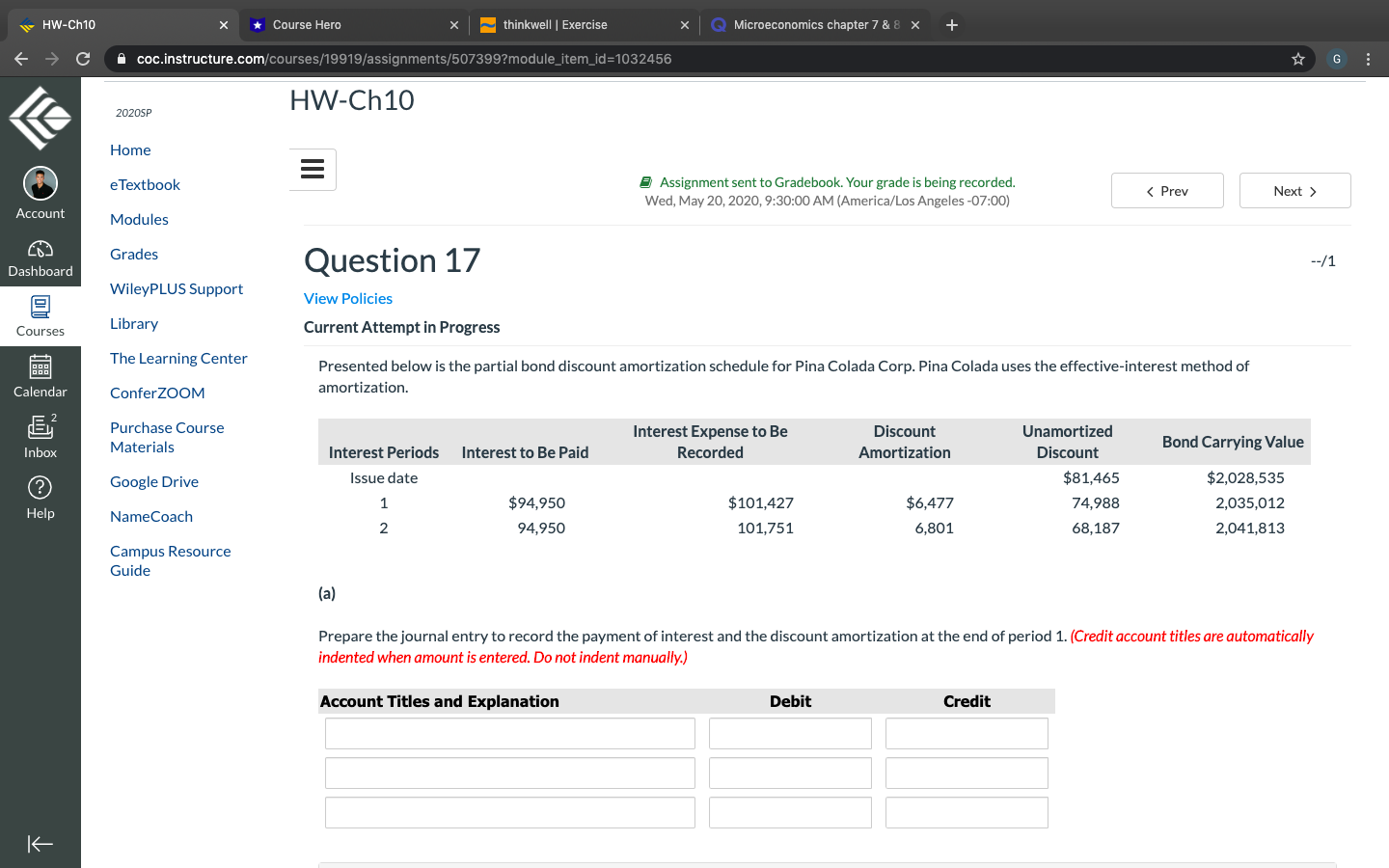Advance to the next question with Next
This screenshot has width=1389, height=868.
pyautogui.click(x=1294, y=190)
